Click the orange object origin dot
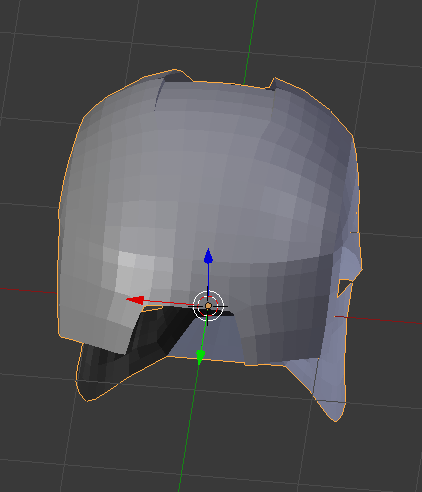This screenshot has width=422, height=492. pos(208,306)
